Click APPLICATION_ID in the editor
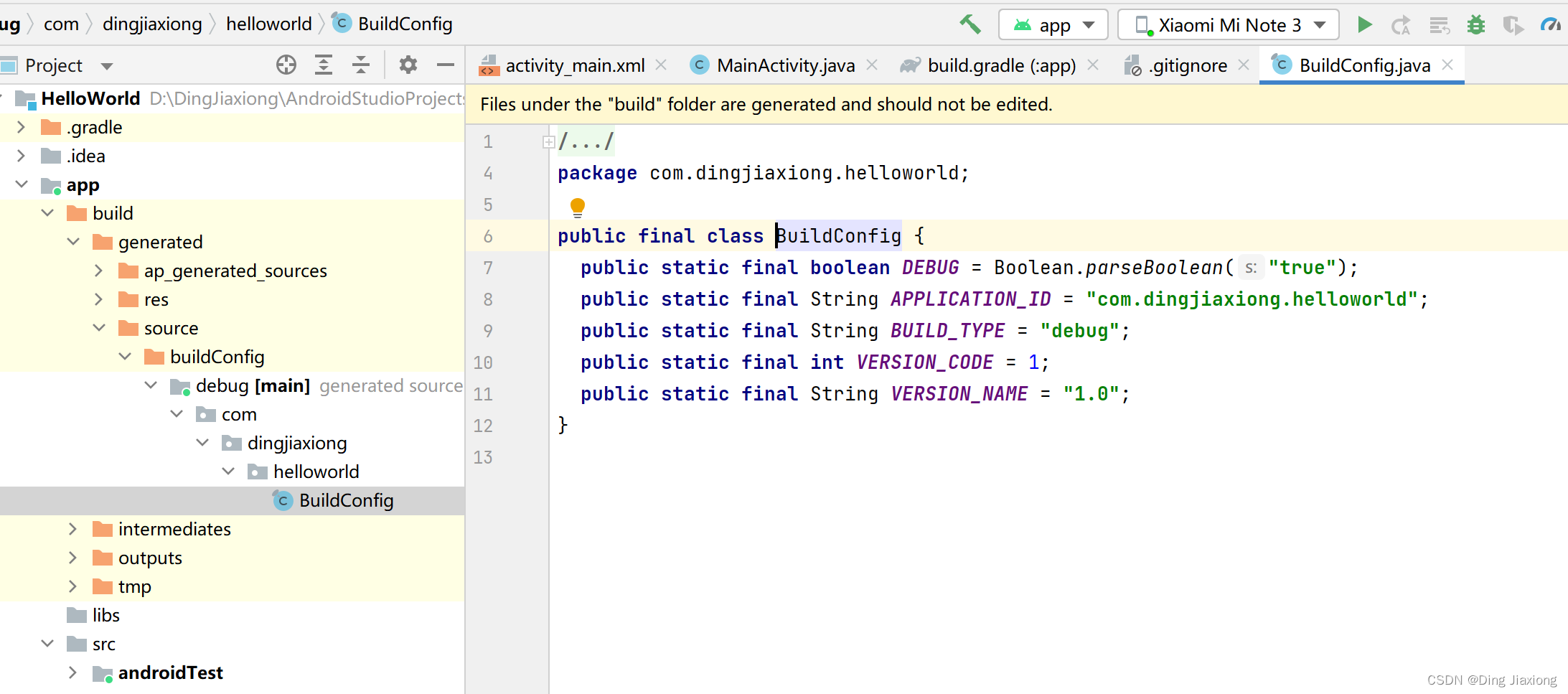The image size is (1568, 694). pyautogui.click(x=971, y=299)
